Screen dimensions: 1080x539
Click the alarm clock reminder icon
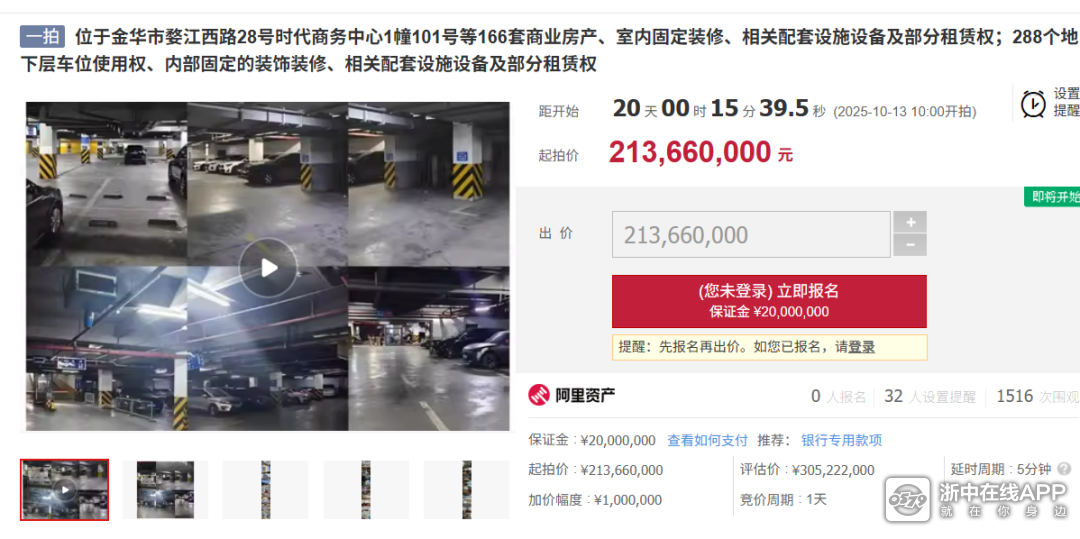pos(1032,104)
